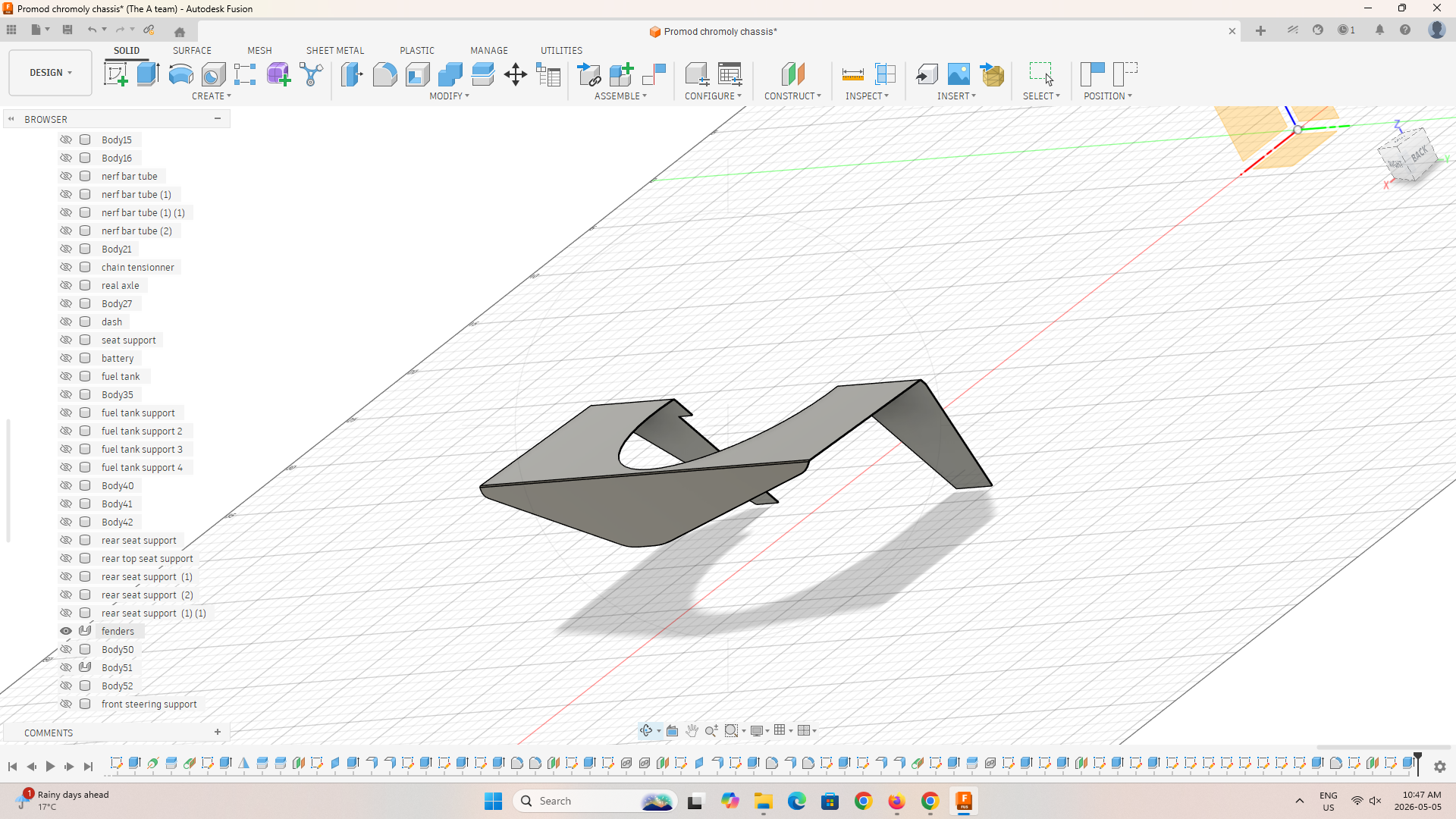Hide the fenders body
Viewport: 1456px width, 819px height.
[x=66, y=631]
